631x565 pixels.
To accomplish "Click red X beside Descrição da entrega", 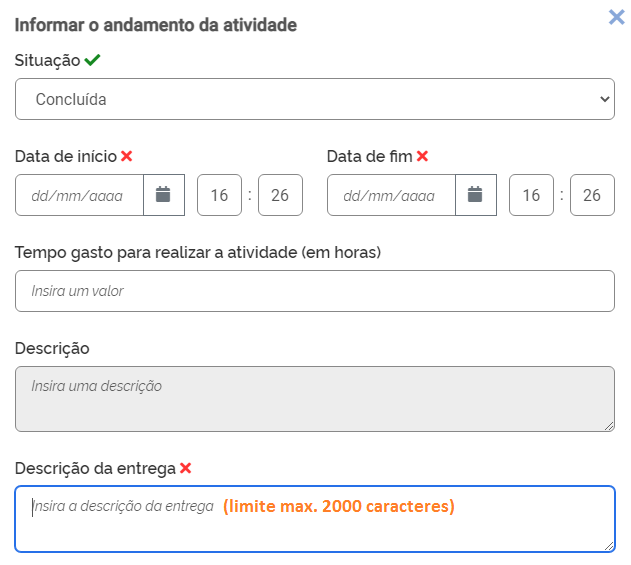I will pos(185,468).
